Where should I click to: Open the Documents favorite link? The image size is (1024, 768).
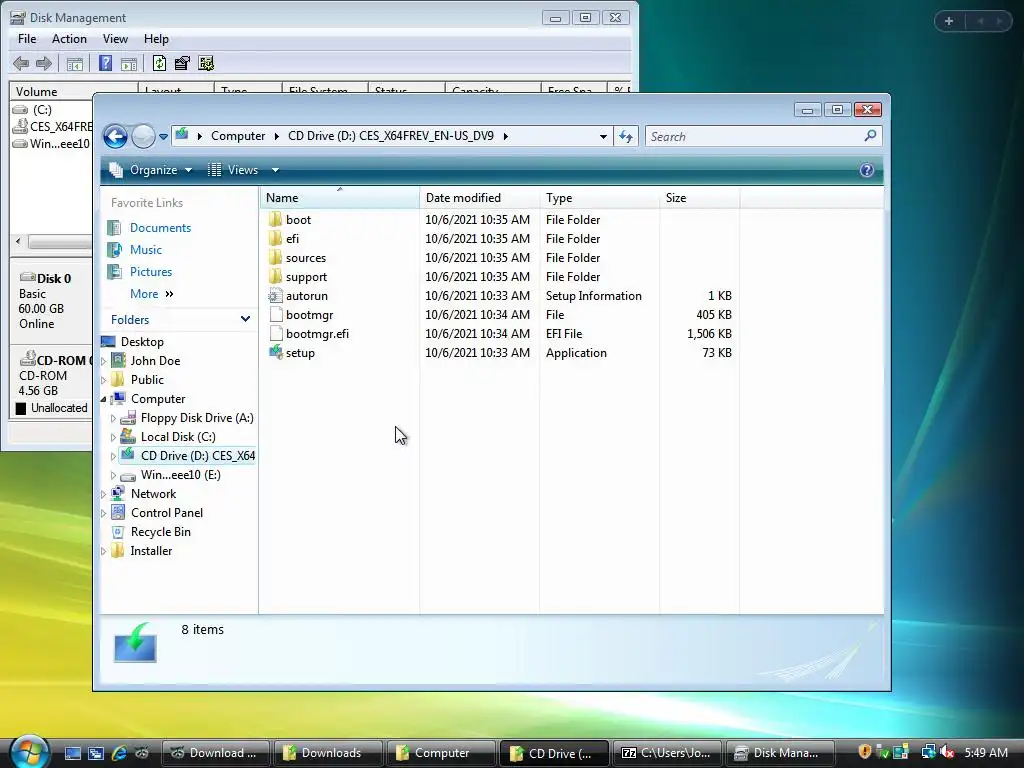(160, 227)
